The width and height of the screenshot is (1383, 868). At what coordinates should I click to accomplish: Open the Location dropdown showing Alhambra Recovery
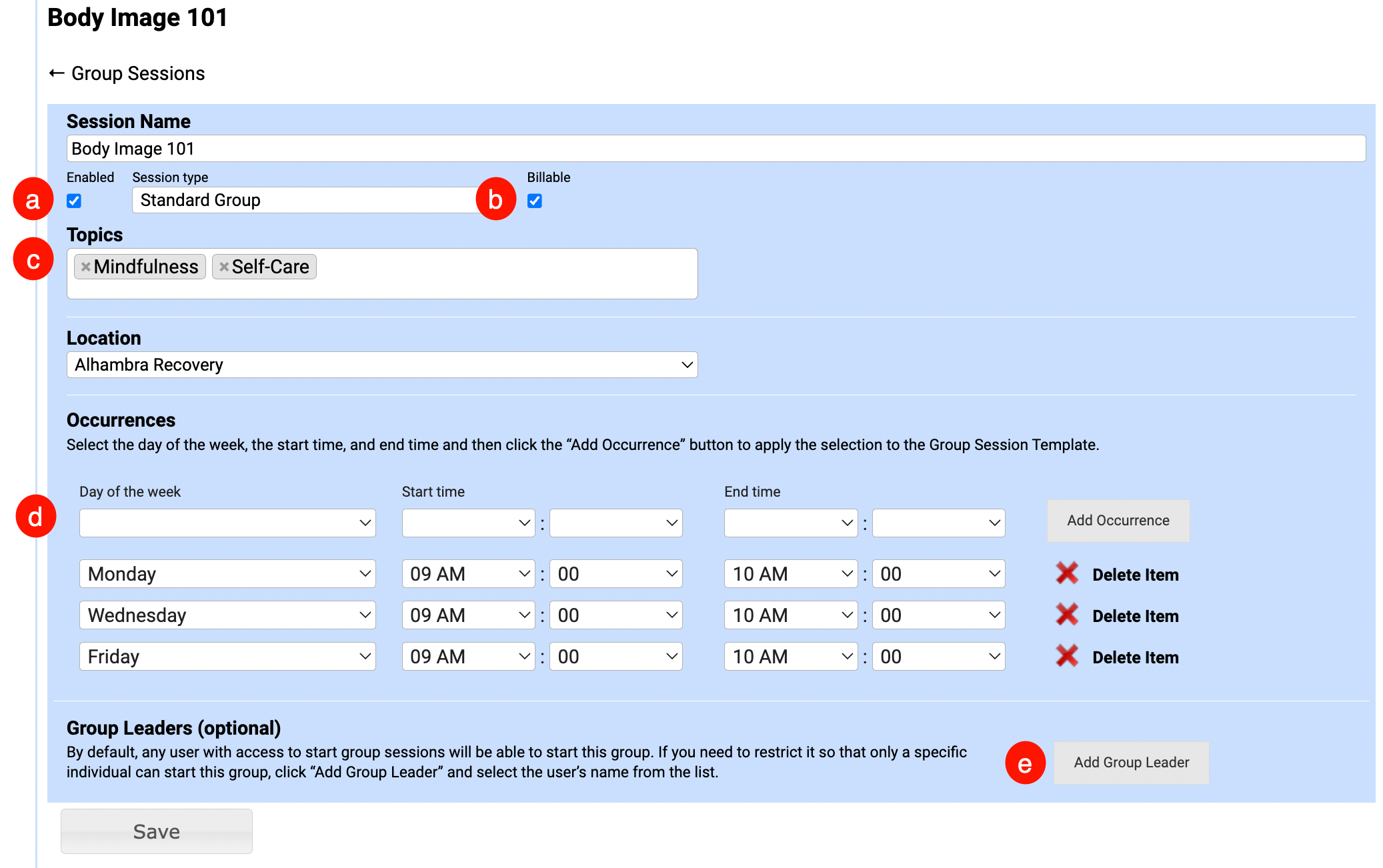[x=381, y=365]
